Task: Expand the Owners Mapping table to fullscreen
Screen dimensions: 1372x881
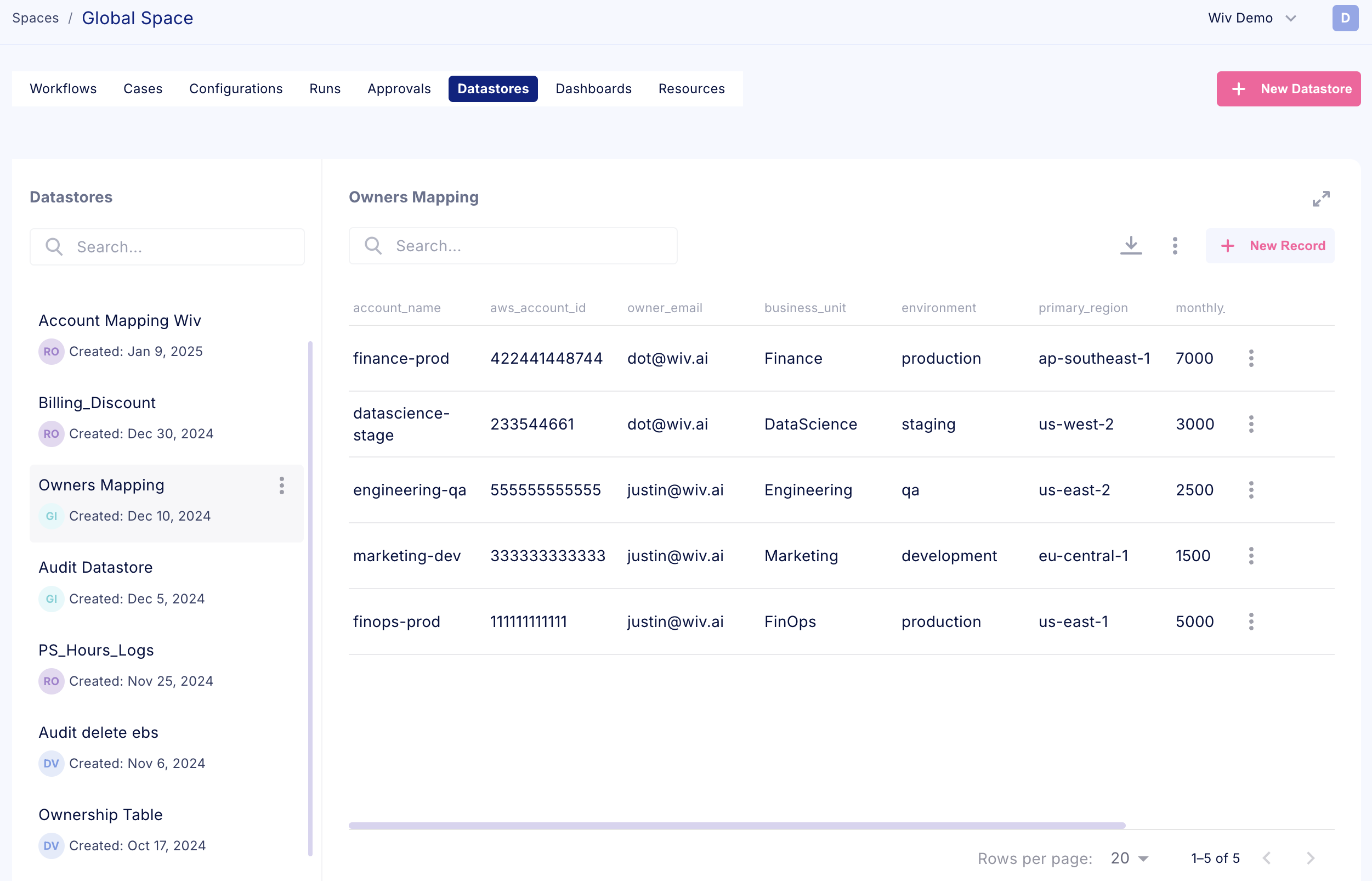Action: (1320, 199)
